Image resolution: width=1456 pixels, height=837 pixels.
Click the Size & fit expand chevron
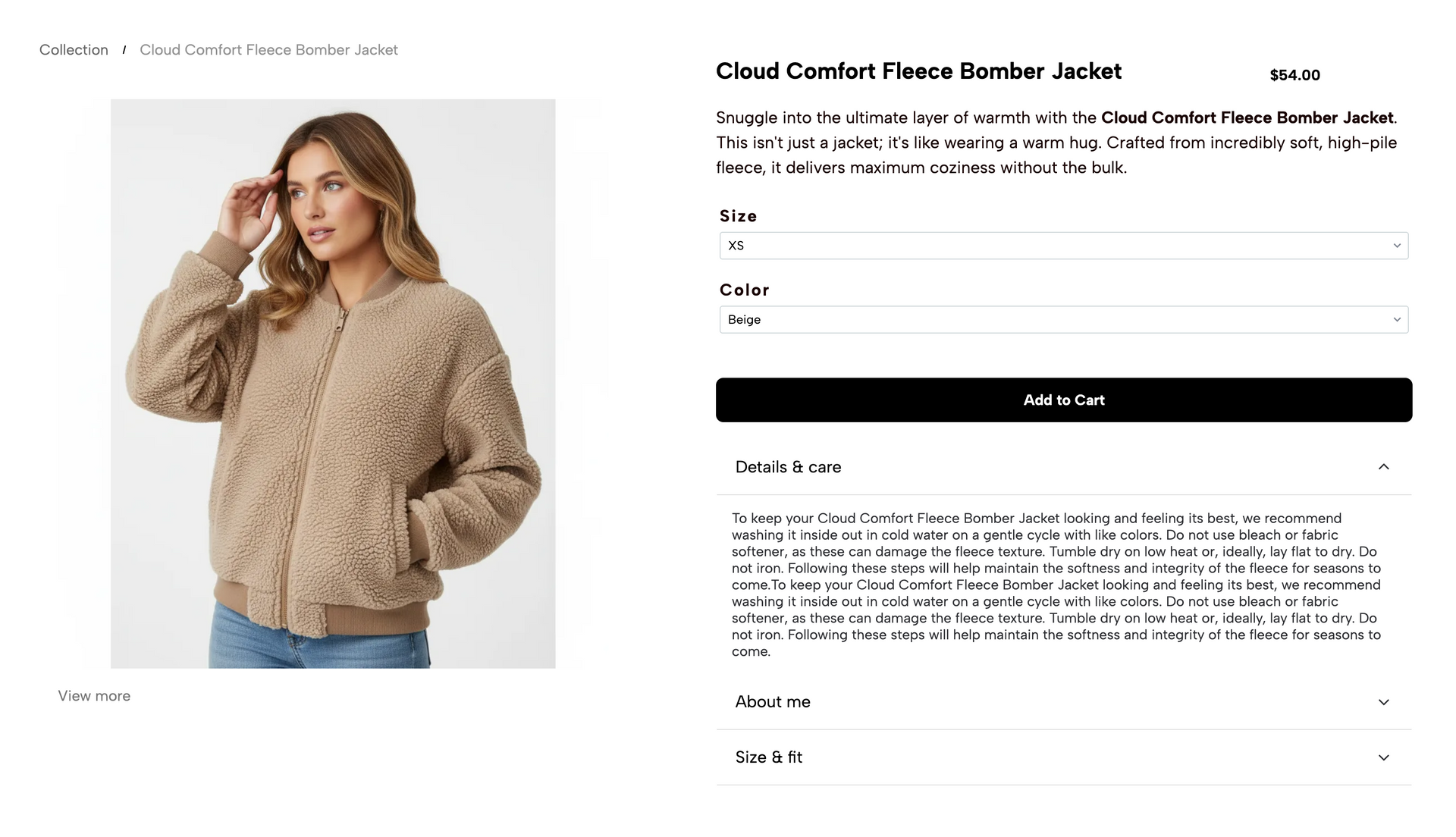coord(1384,757)
